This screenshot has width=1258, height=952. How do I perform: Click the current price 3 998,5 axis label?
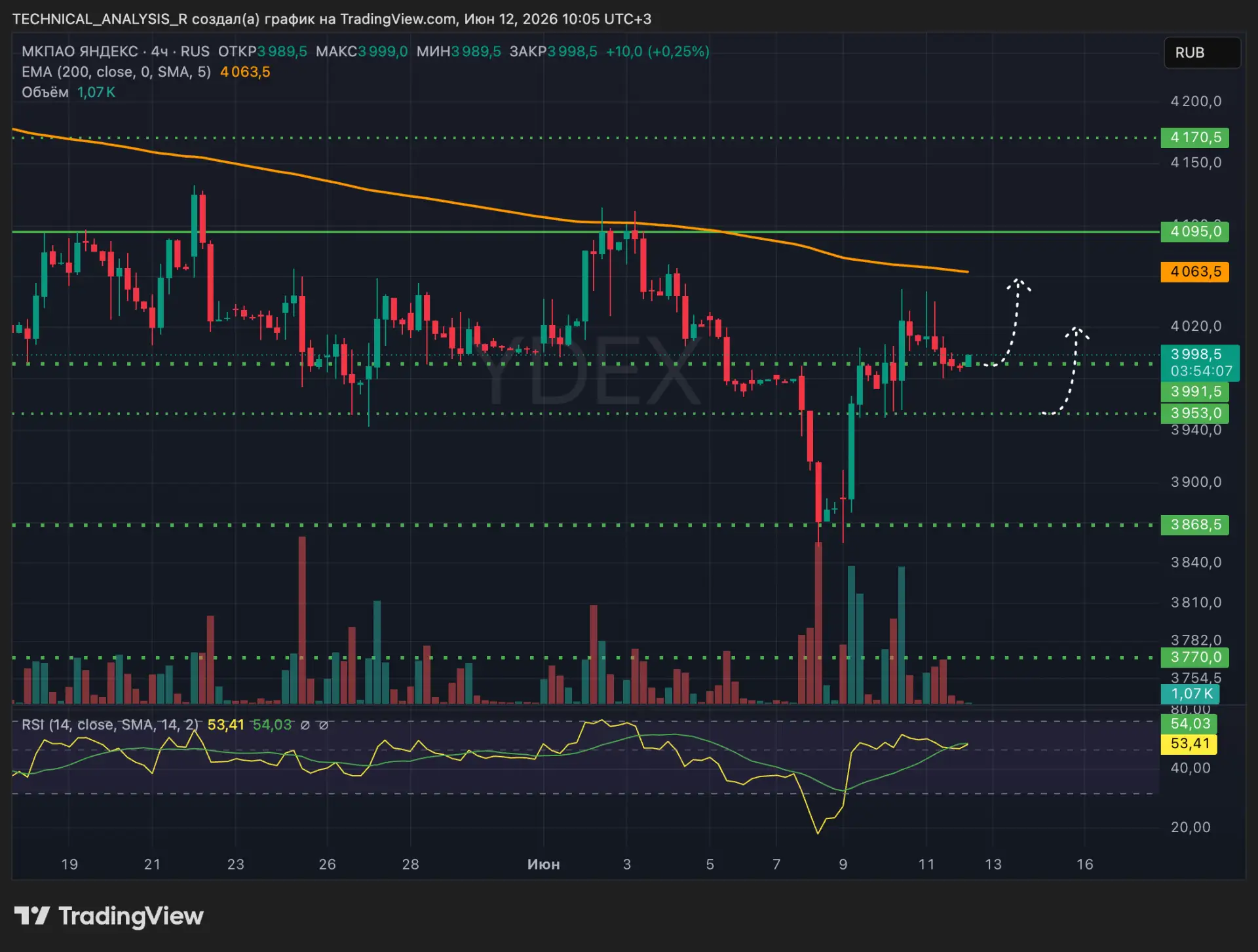(1196, 354)
